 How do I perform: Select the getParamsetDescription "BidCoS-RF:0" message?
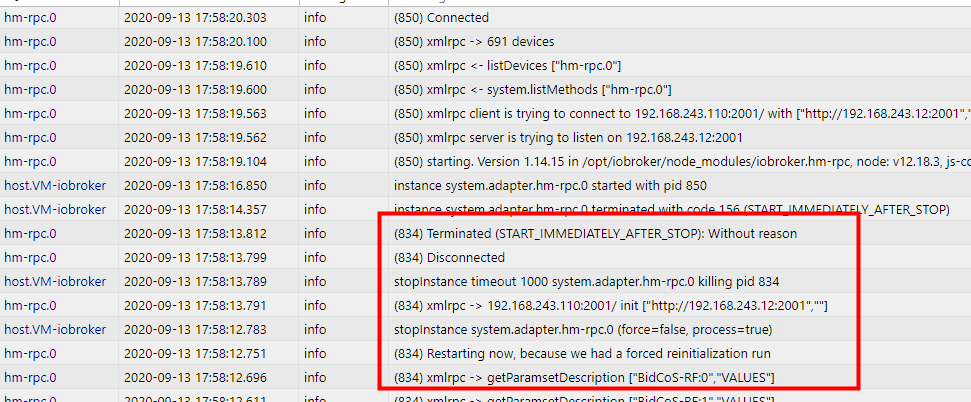pyautogui.click(x=585, y=377)
